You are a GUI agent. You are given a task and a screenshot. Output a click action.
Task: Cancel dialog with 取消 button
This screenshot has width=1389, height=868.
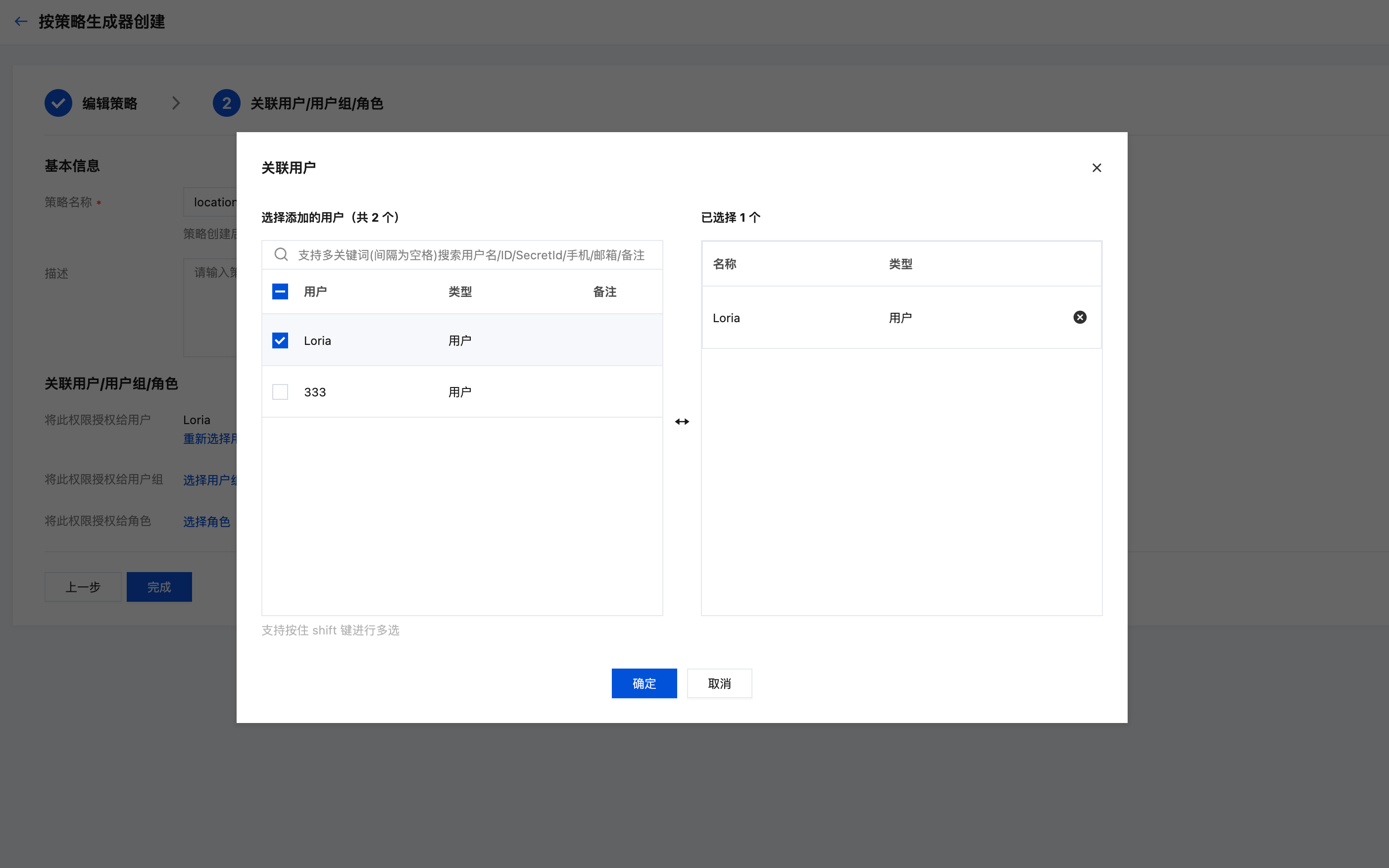719,683
